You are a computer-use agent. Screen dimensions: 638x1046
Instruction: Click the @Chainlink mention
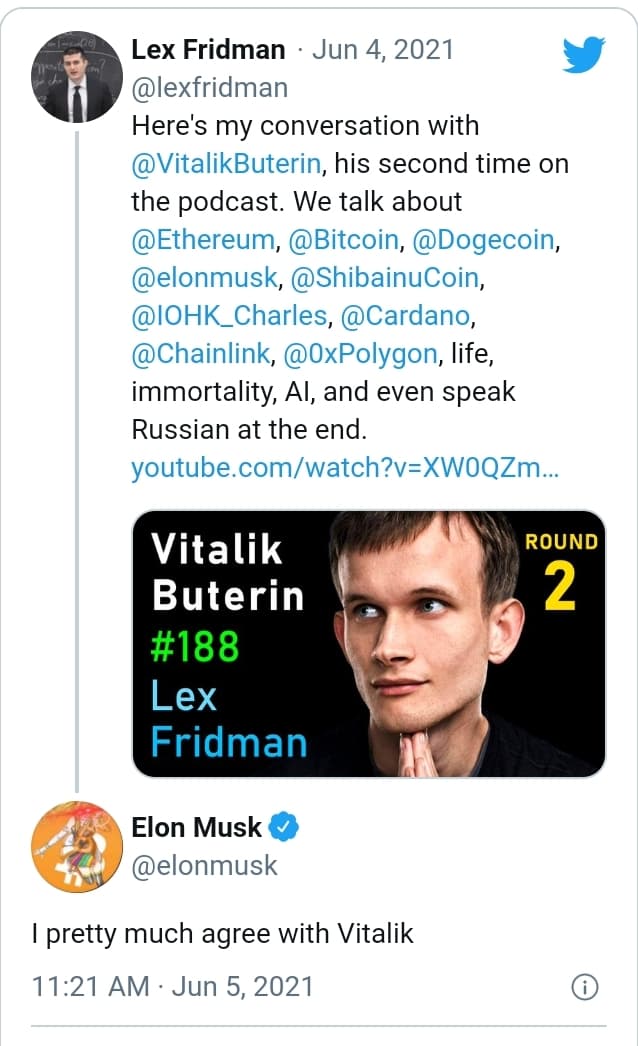coord(201,354)
